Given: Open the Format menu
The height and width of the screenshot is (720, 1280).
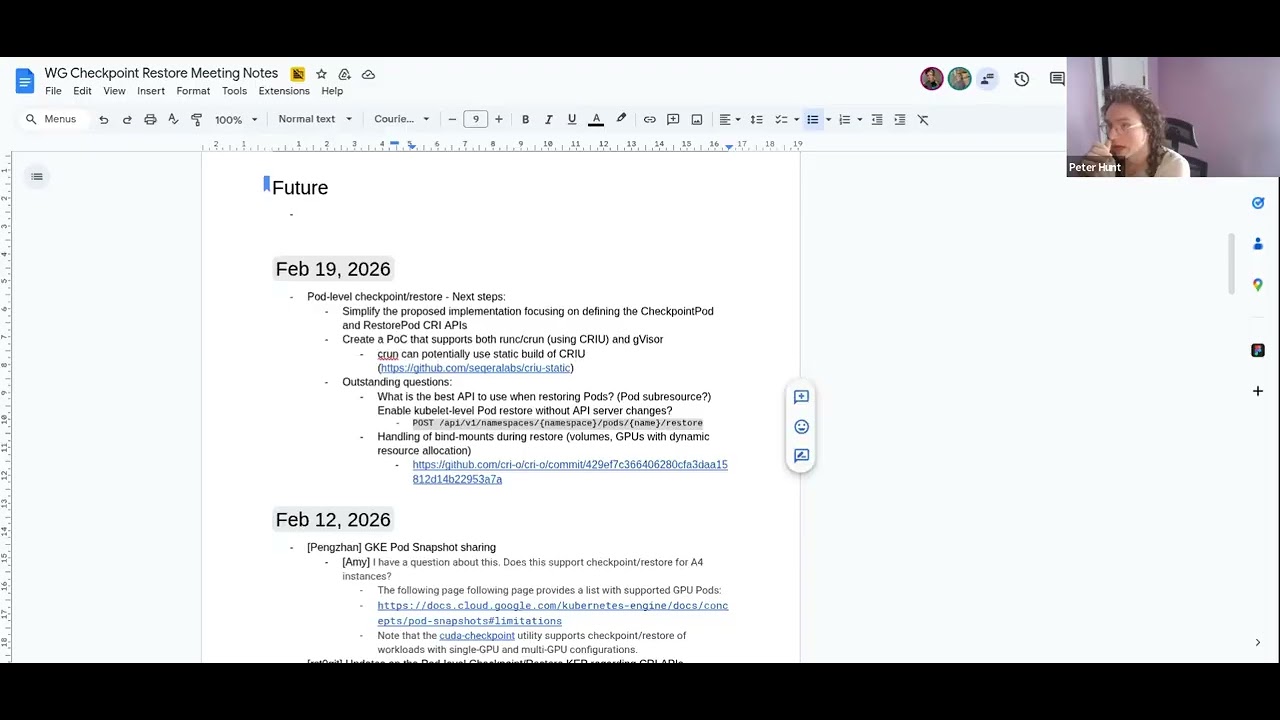Looking at the screenshot, I should (x=193, y=91).
